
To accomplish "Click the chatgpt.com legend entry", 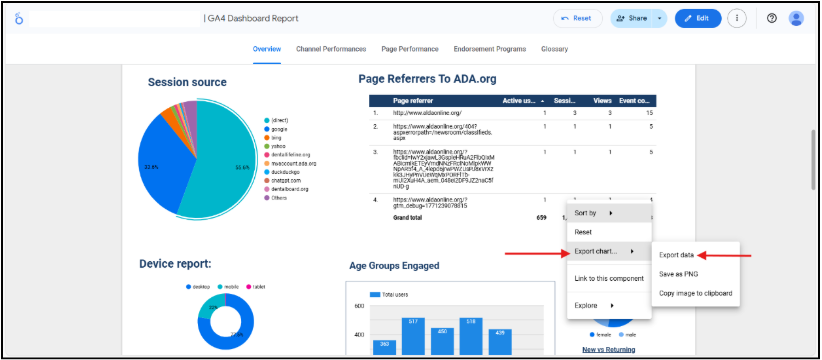I will [x=282, y=181].
